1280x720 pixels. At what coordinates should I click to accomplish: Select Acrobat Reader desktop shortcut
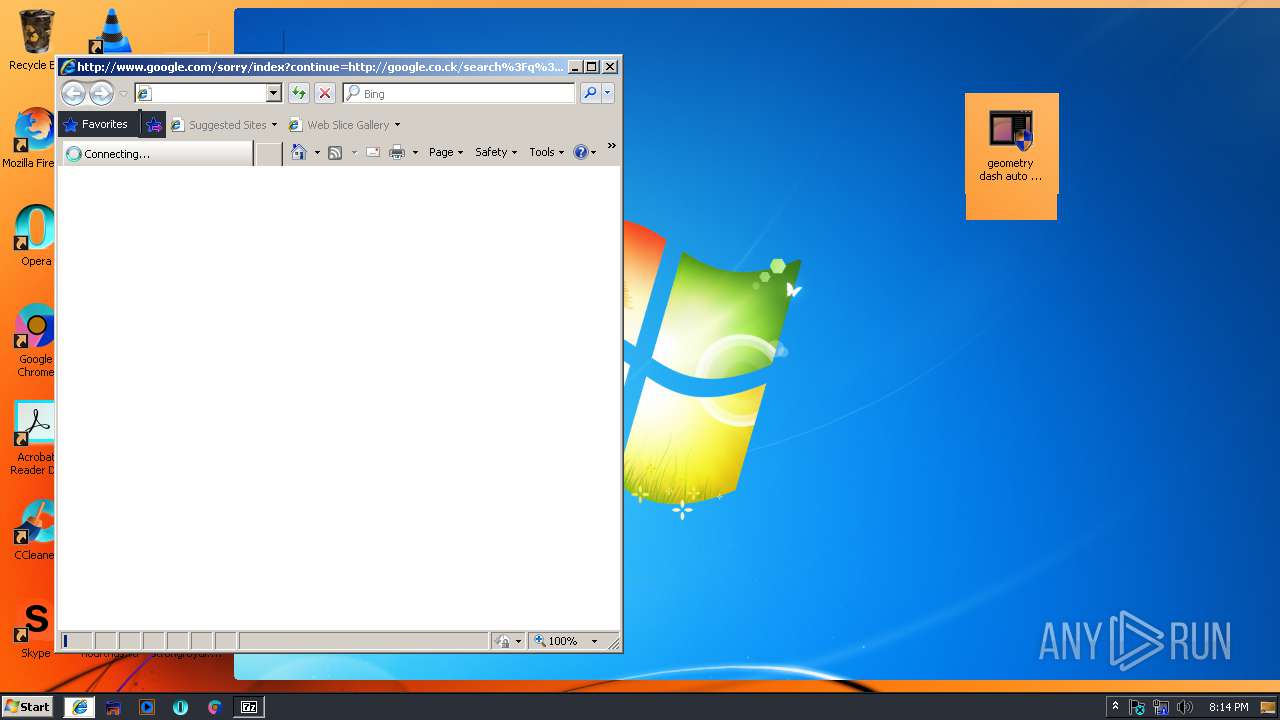(33, 439)
